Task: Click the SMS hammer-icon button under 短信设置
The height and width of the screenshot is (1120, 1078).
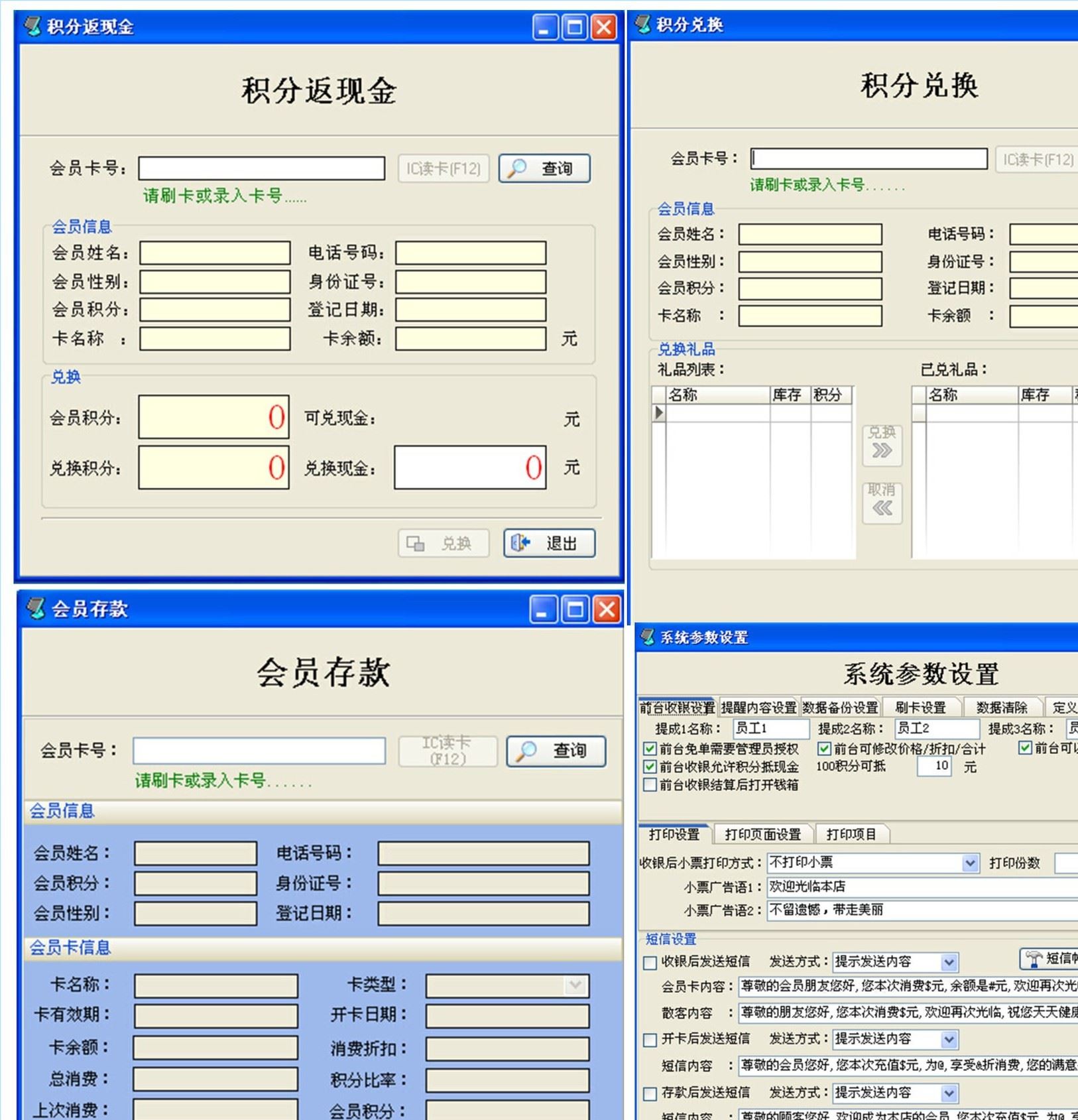Action: pyautogui.click(x=1049, y=959)
